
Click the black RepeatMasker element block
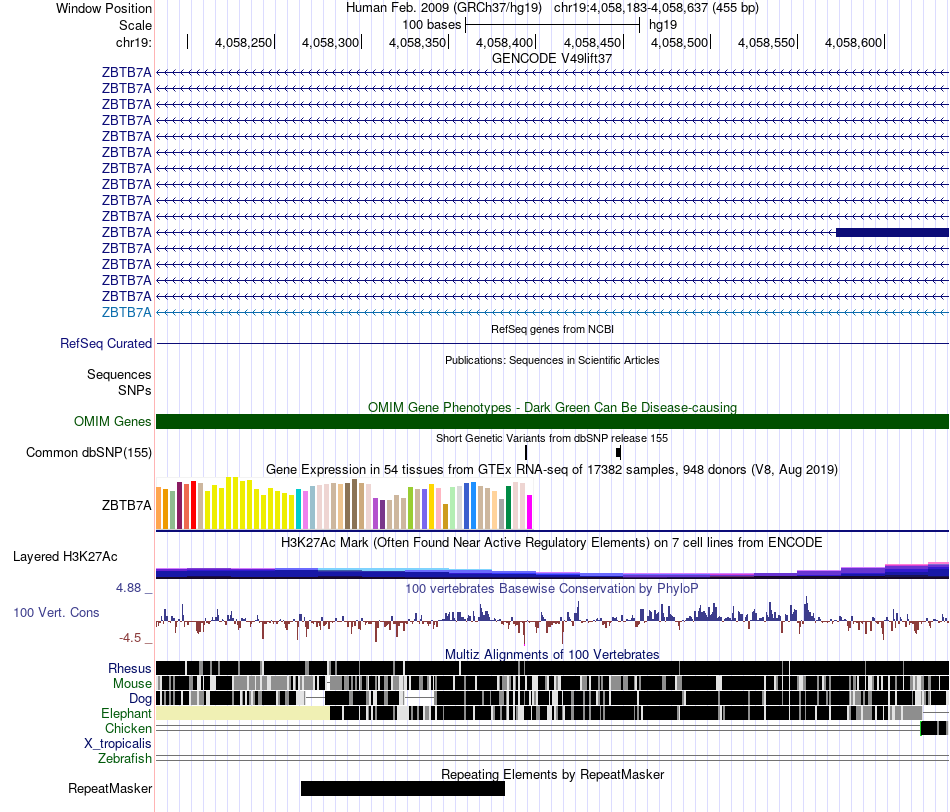[x=403, y=788]
